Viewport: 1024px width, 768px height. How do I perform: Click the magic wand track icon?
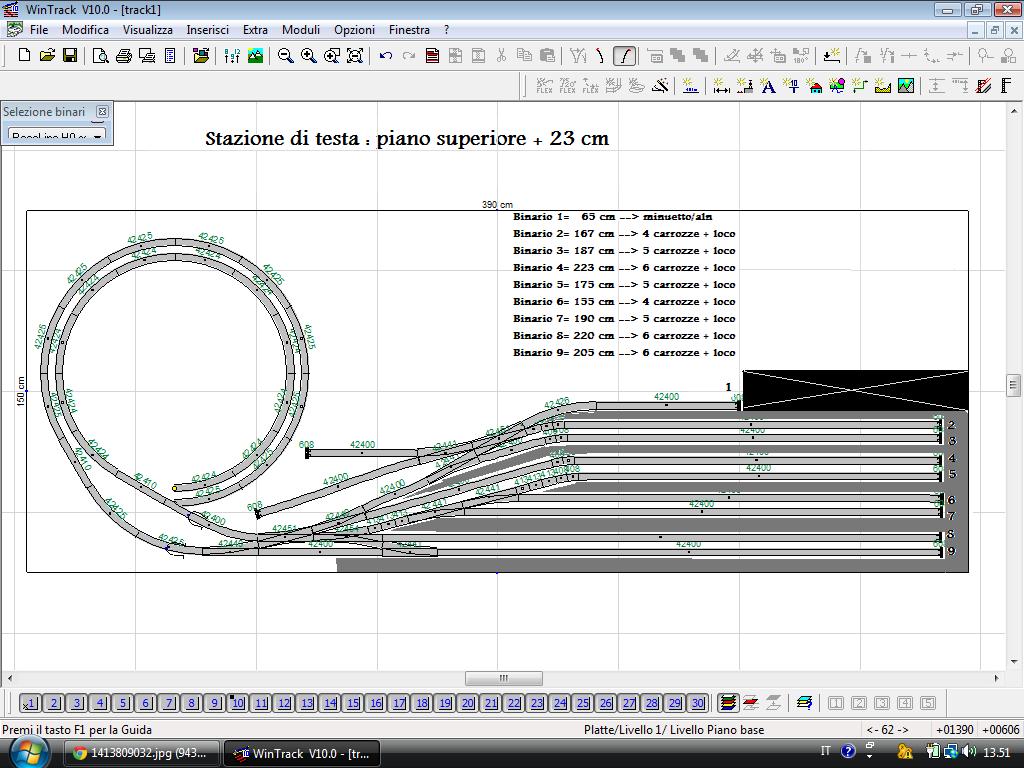[x=661, y=86]
